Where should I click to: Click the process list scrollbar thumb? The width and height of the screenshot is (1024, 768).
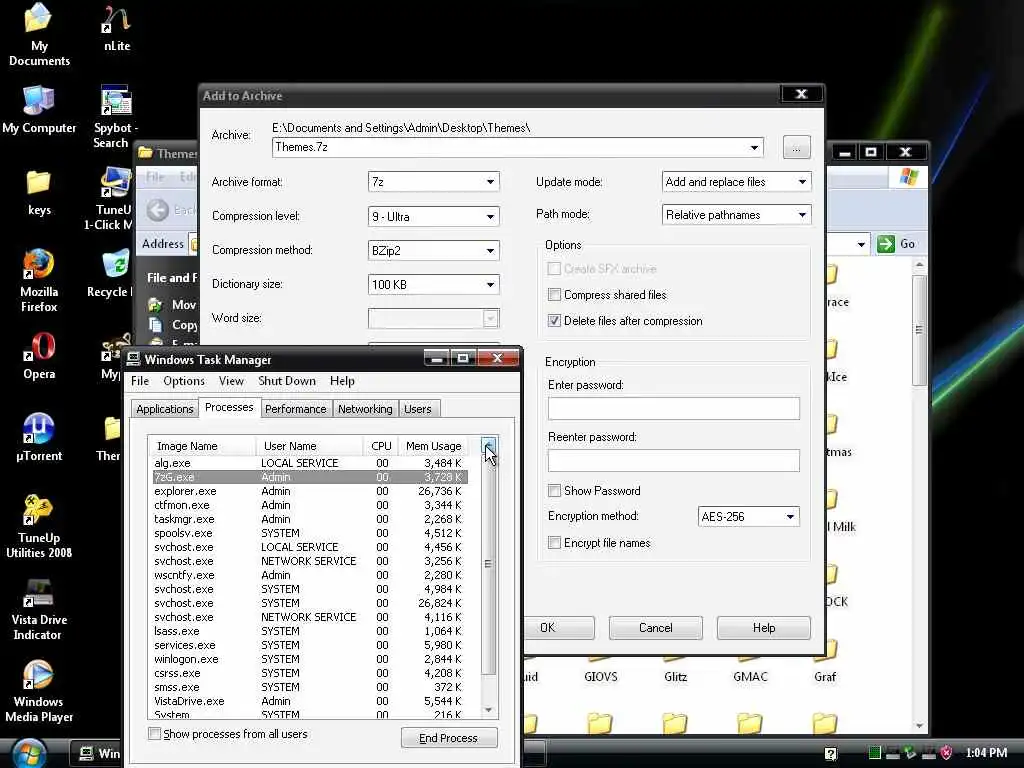[x=488, y=563]
